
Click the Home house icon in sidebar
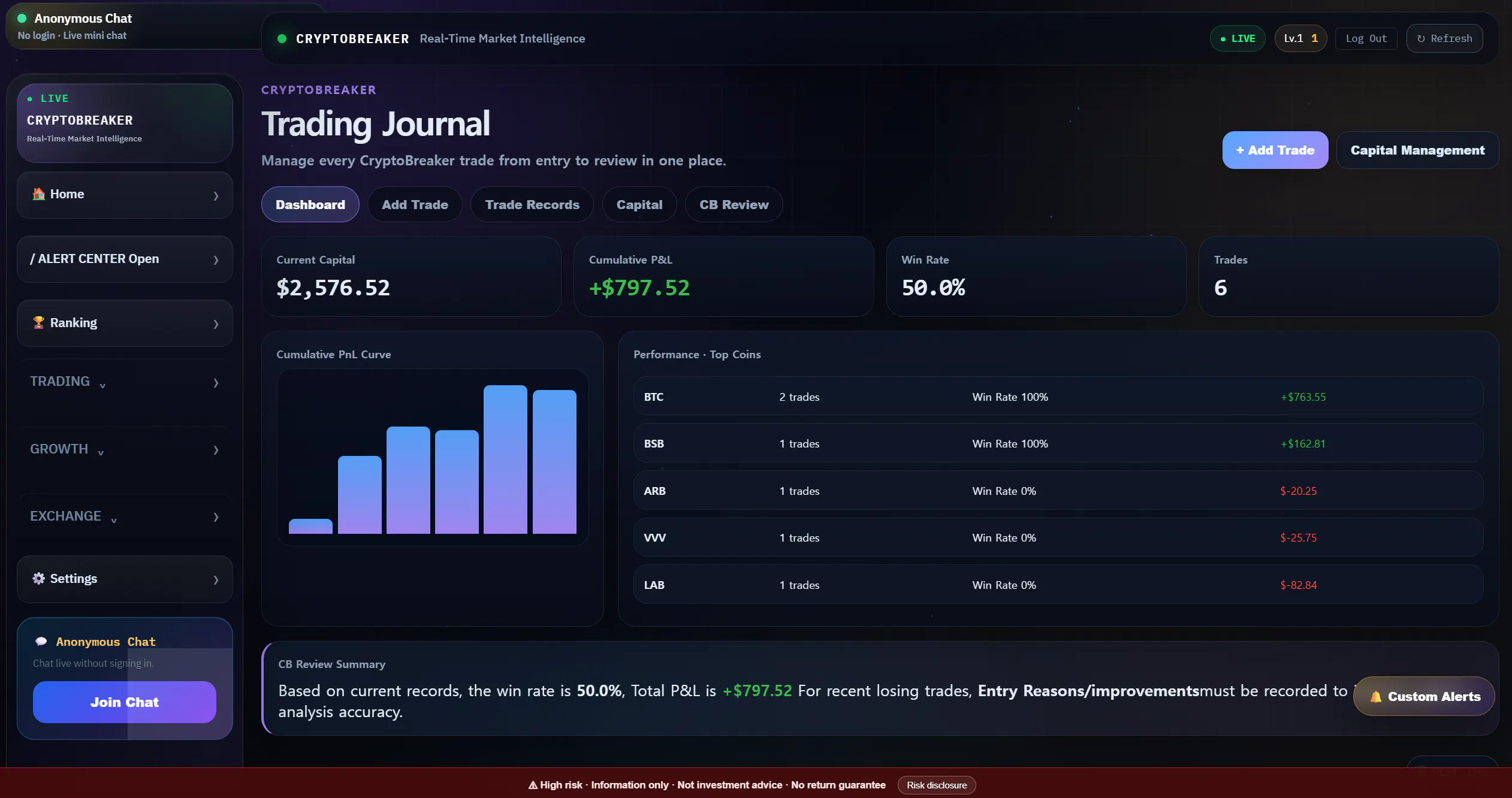[x=38, y=194]
